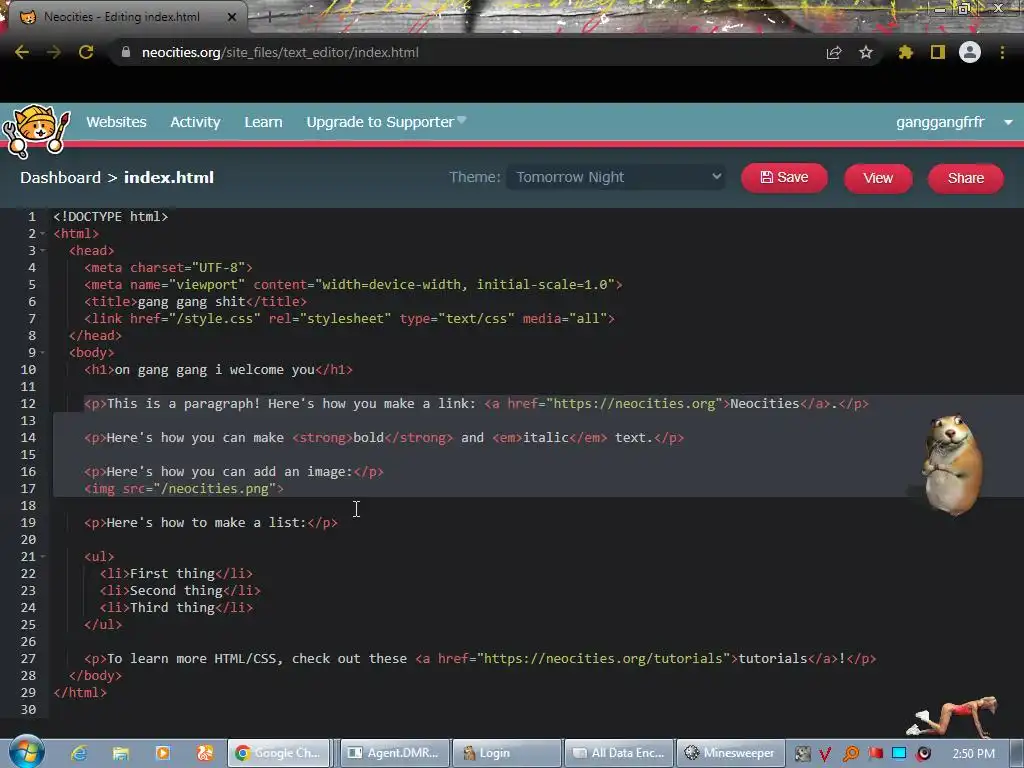Collapse the body tag fold on line 9
The width and height of the screenshot is (1024, 768).
pos(43,352)
